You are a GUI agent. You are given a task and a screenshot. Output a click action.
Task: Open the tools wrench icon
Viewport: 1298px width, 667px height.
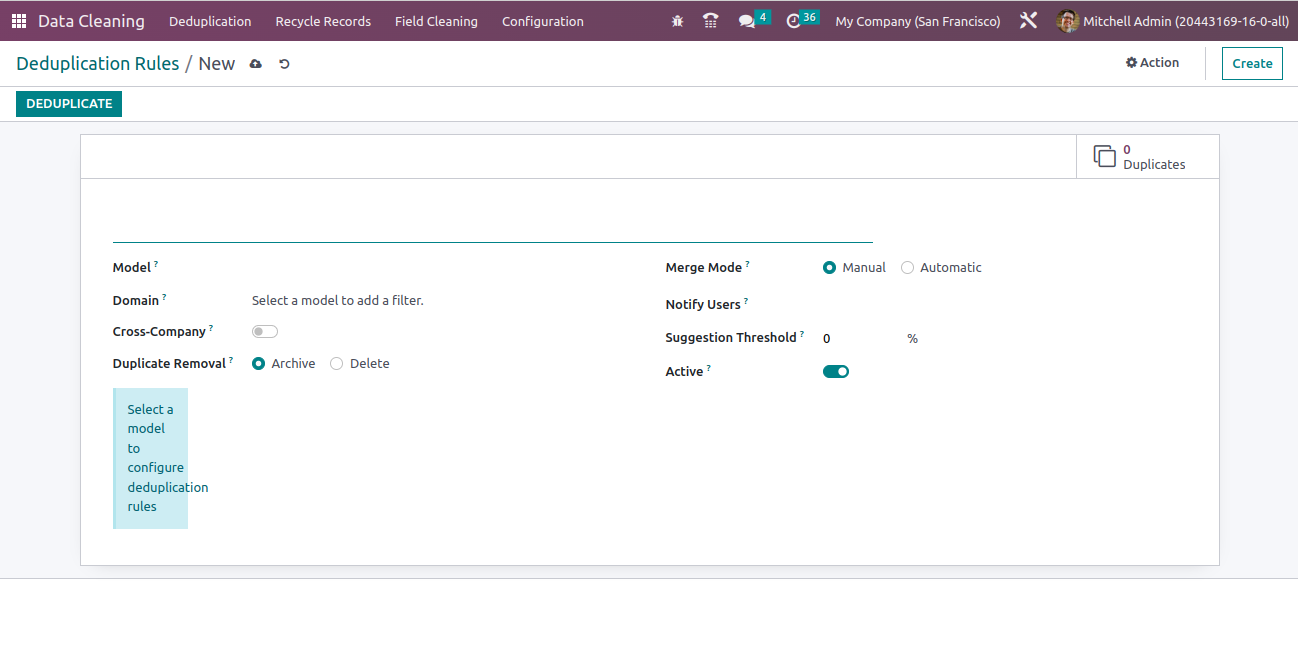pos(1028,21)
